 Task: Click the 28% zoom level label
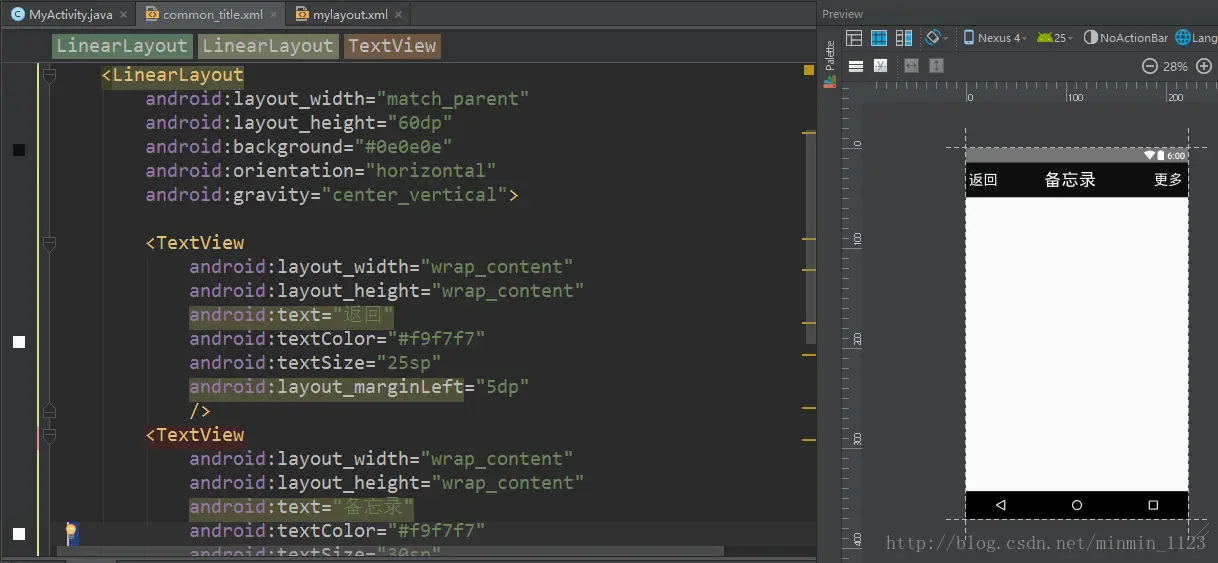(1176, 66)
